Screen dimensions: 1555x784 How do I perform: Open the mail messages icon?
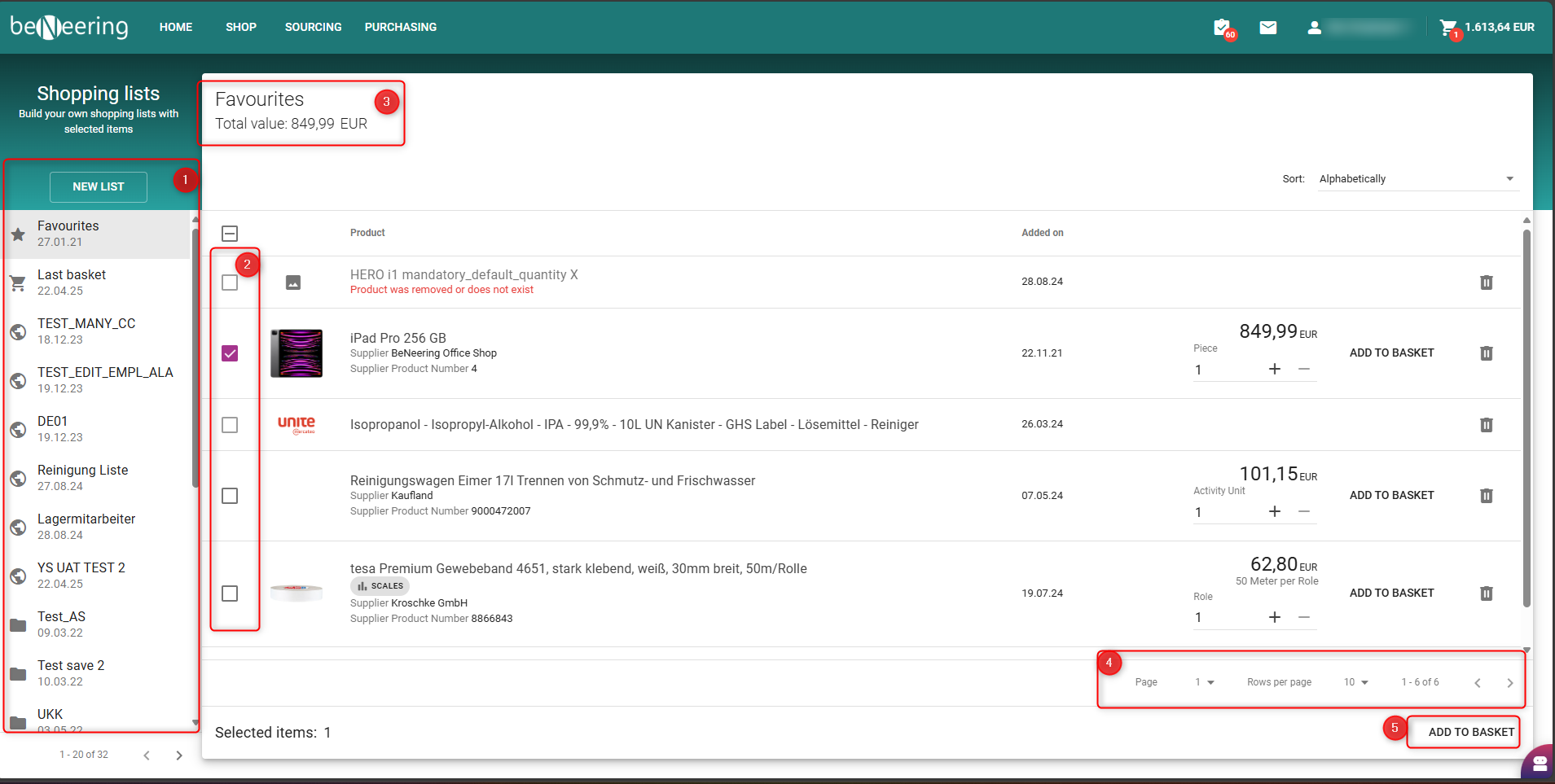point(1267,28)
